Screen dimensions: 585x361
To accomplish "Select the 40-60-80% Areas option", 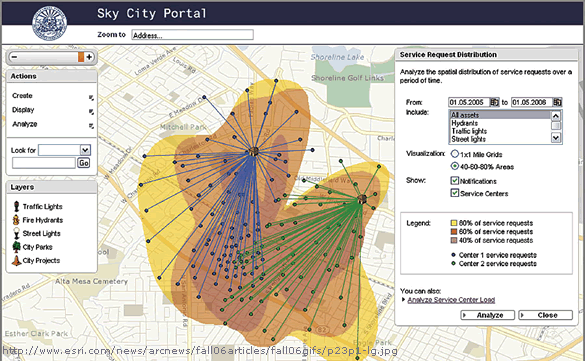I will click(455, 166).
